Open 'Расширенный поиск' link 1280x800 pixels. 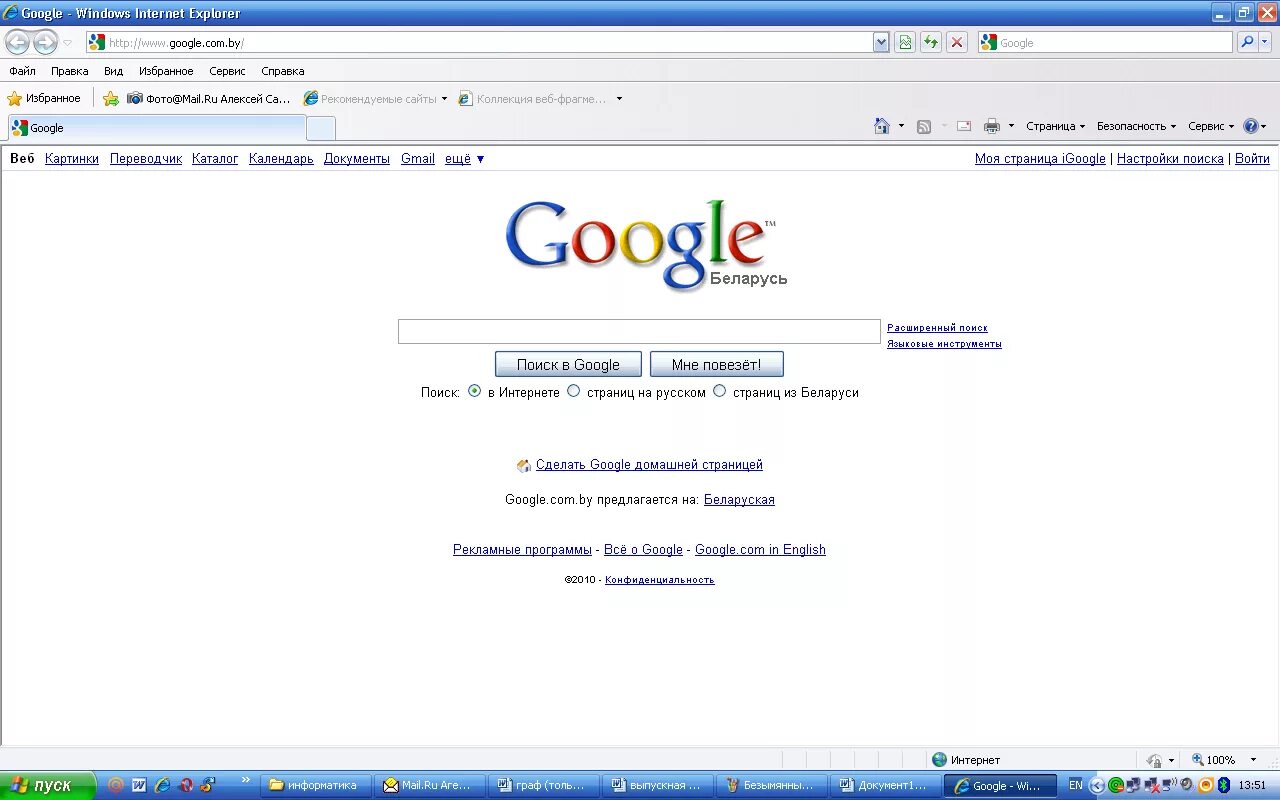point(937,328)
